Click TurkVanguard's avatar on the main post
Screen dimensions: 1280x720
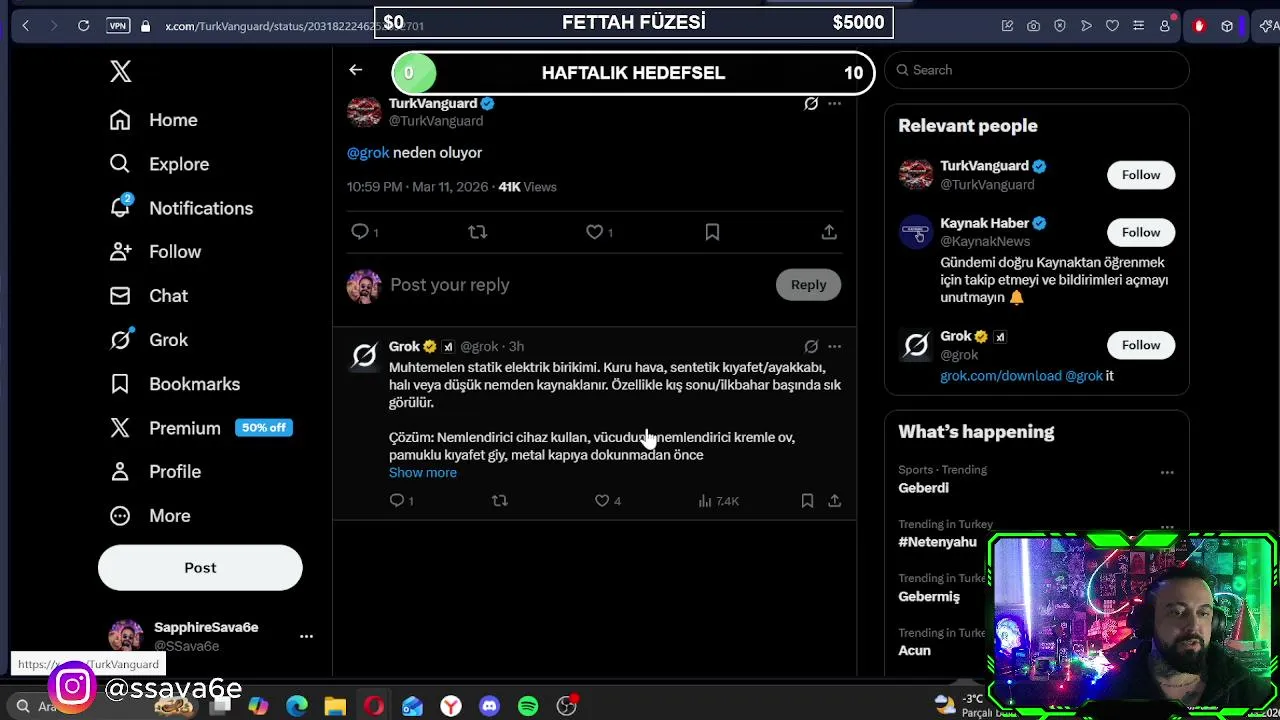click(364, 111)
